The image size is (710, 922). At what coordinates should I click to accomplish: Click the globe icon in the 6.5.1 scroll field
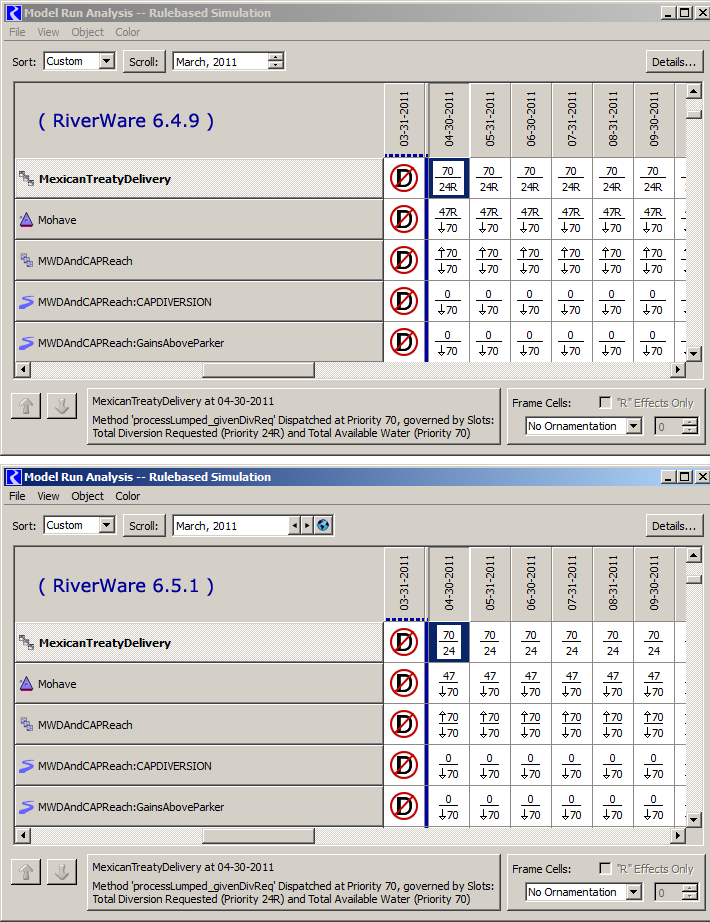(323, 525)
